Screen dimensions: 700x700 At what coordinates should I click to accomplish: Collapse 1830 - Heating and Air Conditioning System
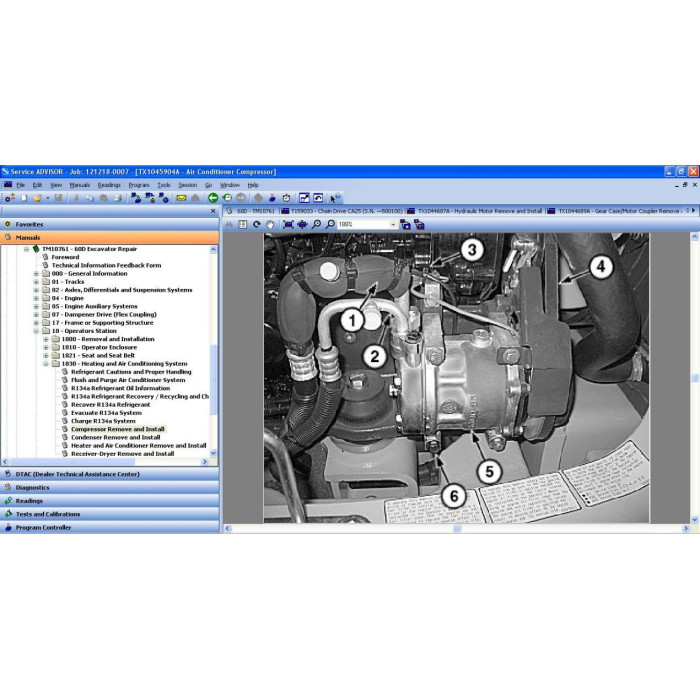pos(46,364)
